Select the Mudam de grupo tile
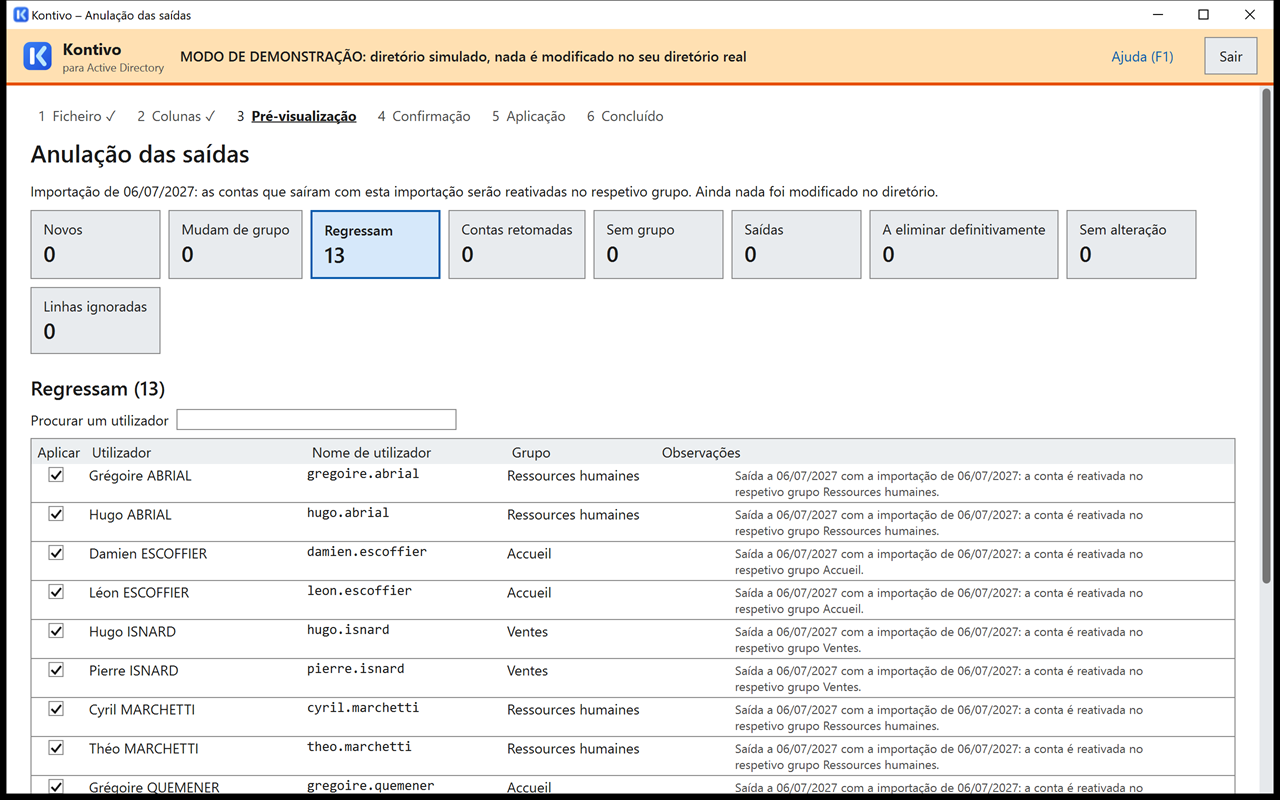This screenshot has width=1280, height=800. click(235, 244)
